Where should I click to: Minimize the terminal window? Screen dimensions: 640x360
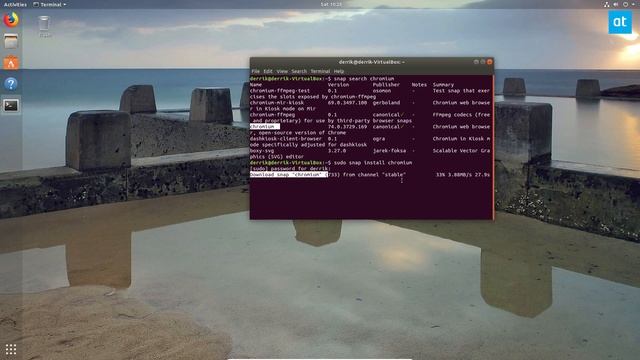pyautogui.click(x=476, y=62)
